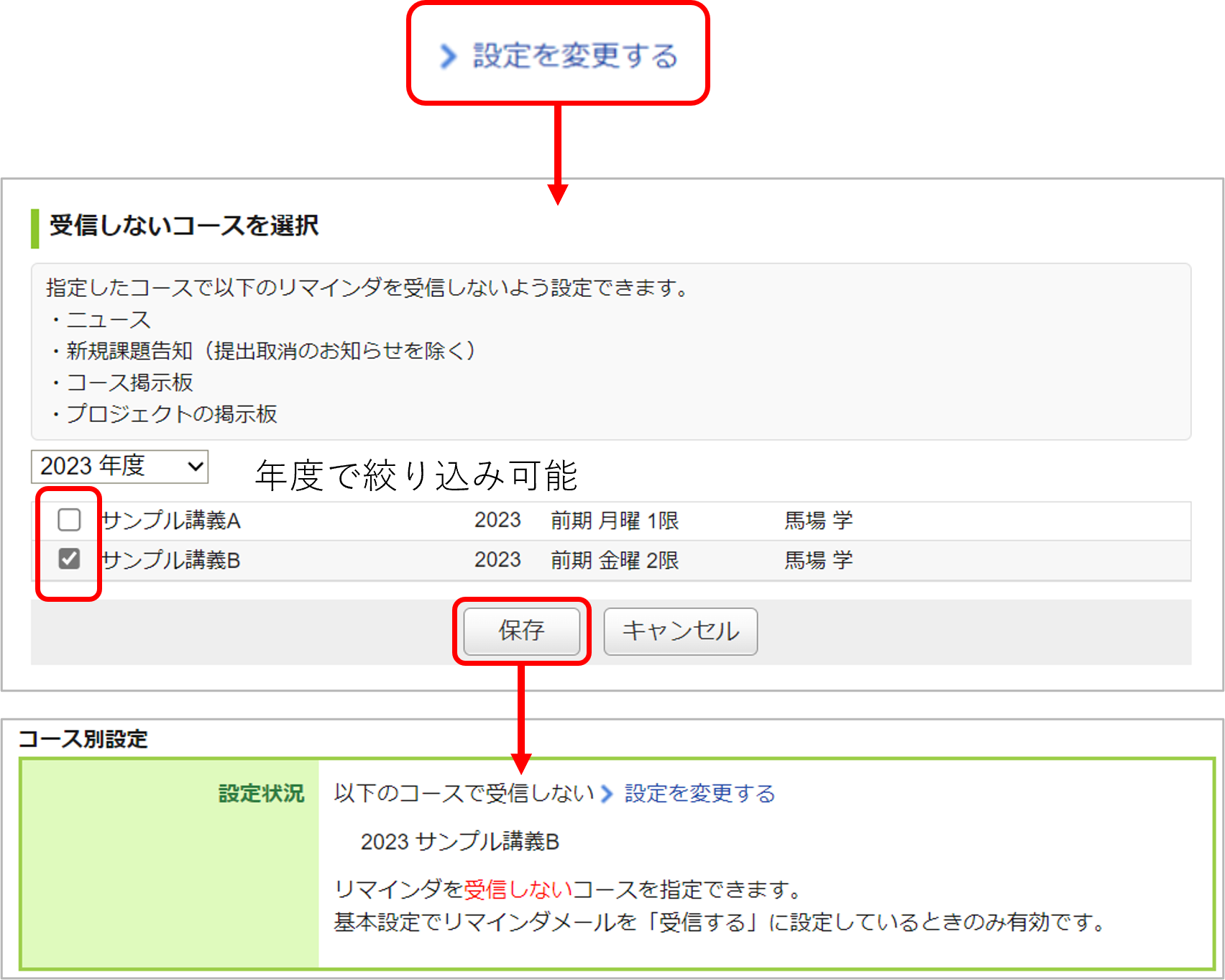Screen dimensions: 1225x980
Task: Click the キャンセル button
Action: tap(680, 631)
